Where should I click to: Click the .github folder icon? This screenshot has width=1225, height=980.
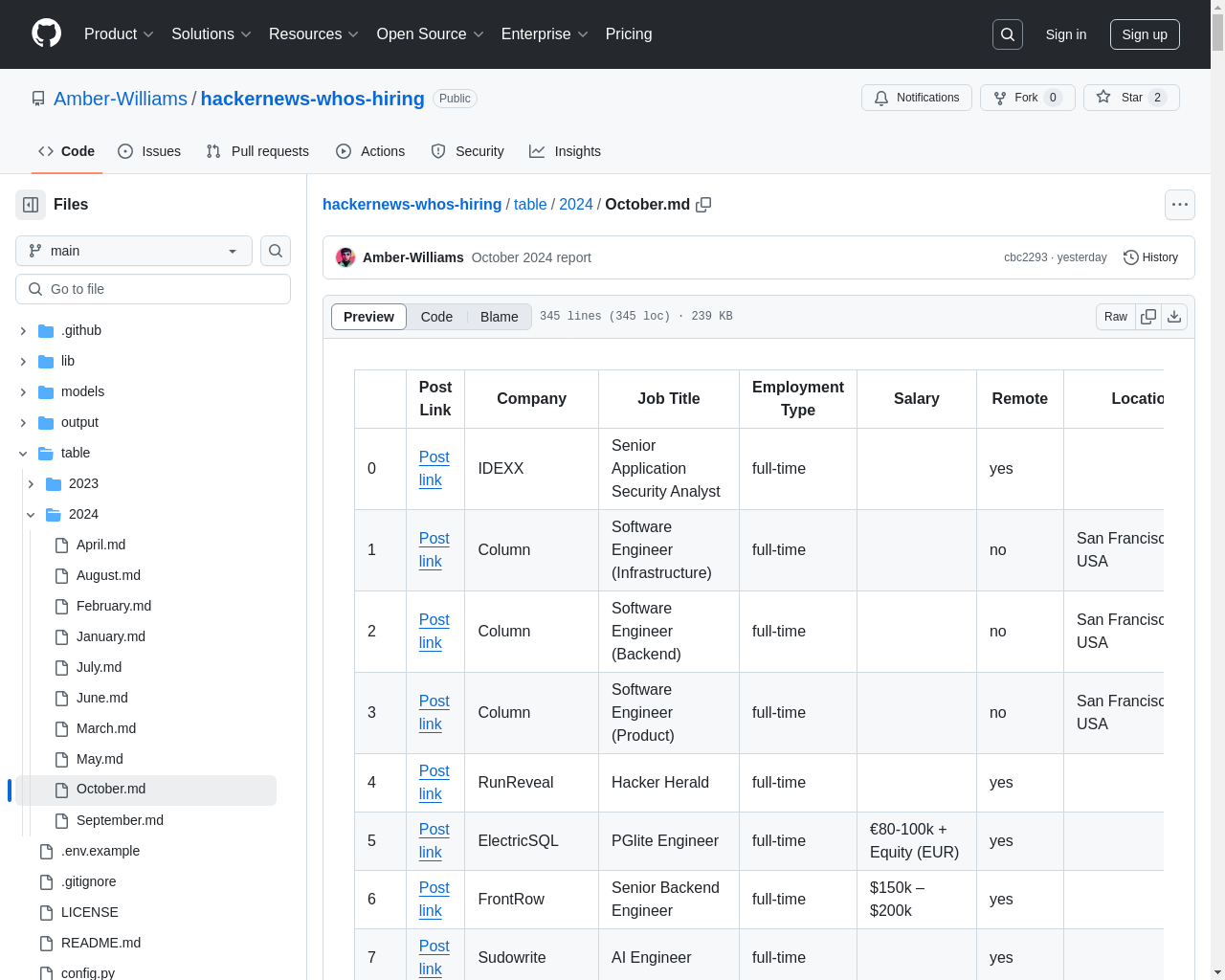pyautogui.click(x=46, y=330)
